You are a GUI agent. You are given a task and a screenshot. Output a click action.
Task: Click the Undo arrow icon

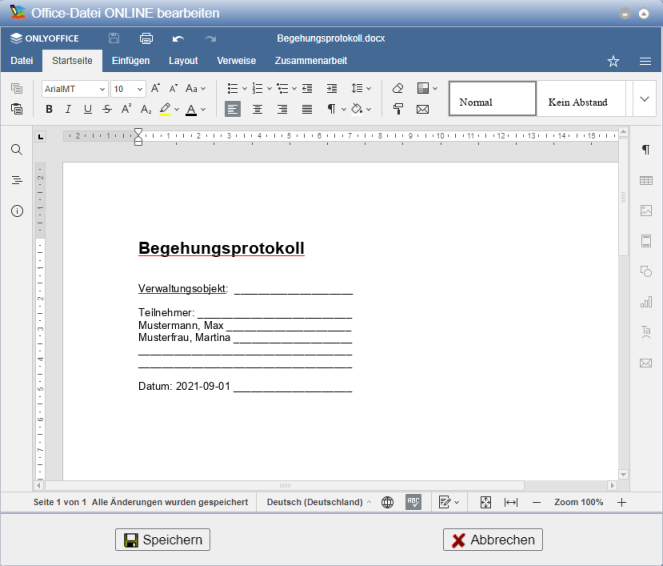click(178, 38)
